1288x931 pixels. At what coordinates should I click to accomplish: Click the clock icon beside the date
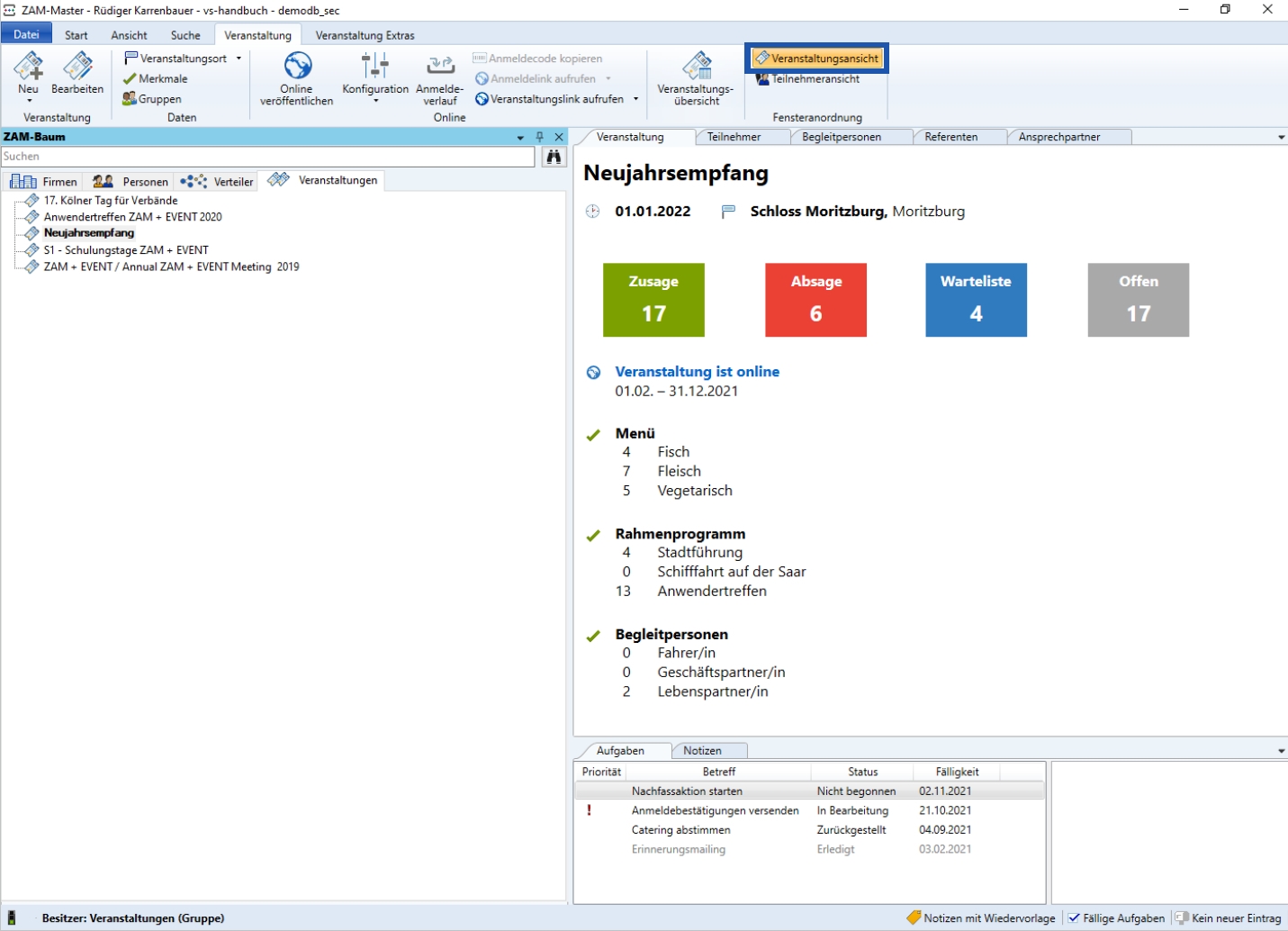[592, 212]
